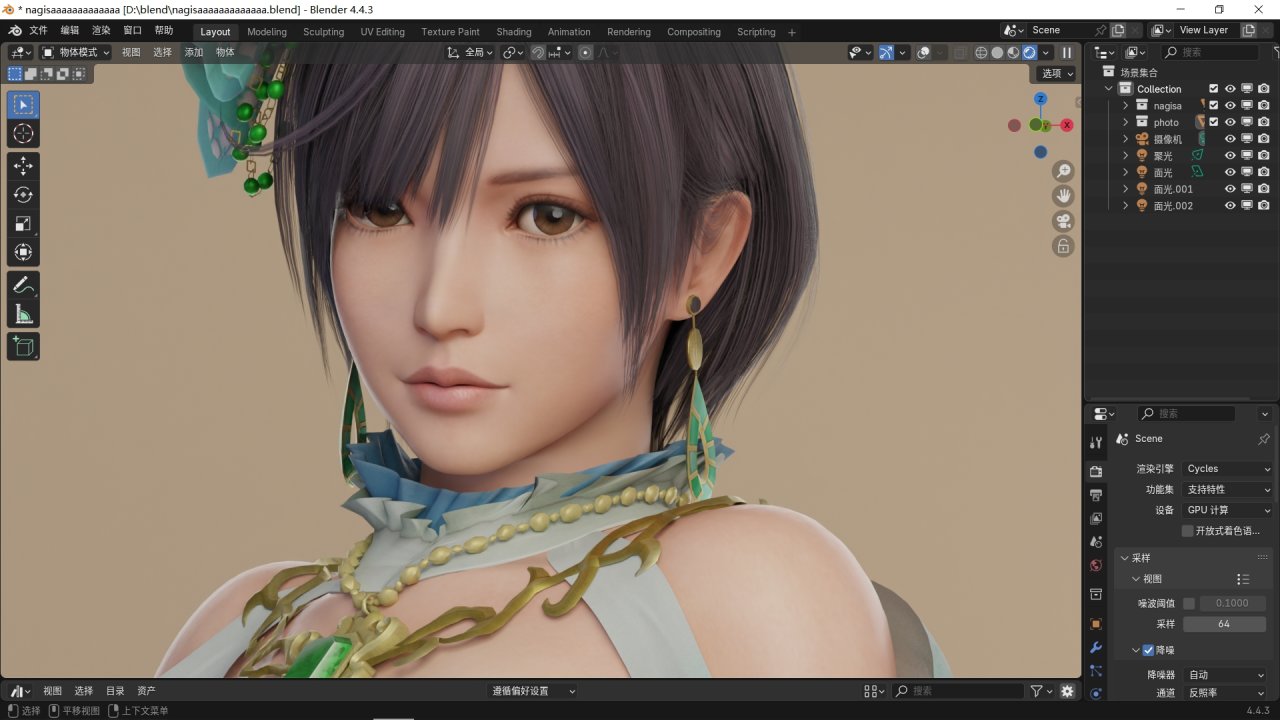
Task: Select the Cursor tool in the left toolbar
Action: tap(23, 134)
